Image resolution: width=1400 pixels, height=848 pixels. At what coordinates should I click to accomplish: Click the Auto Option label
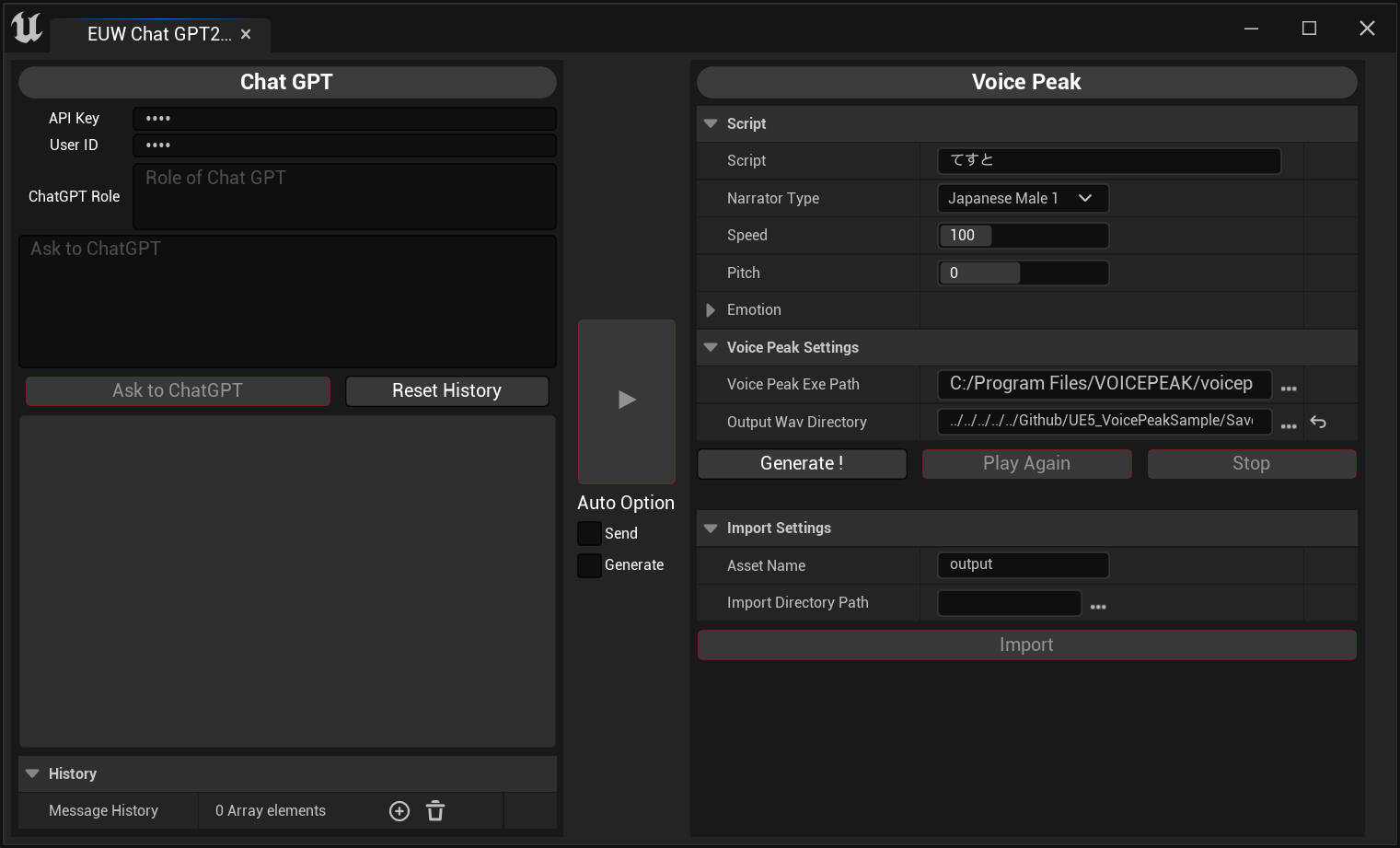[626, 504]
